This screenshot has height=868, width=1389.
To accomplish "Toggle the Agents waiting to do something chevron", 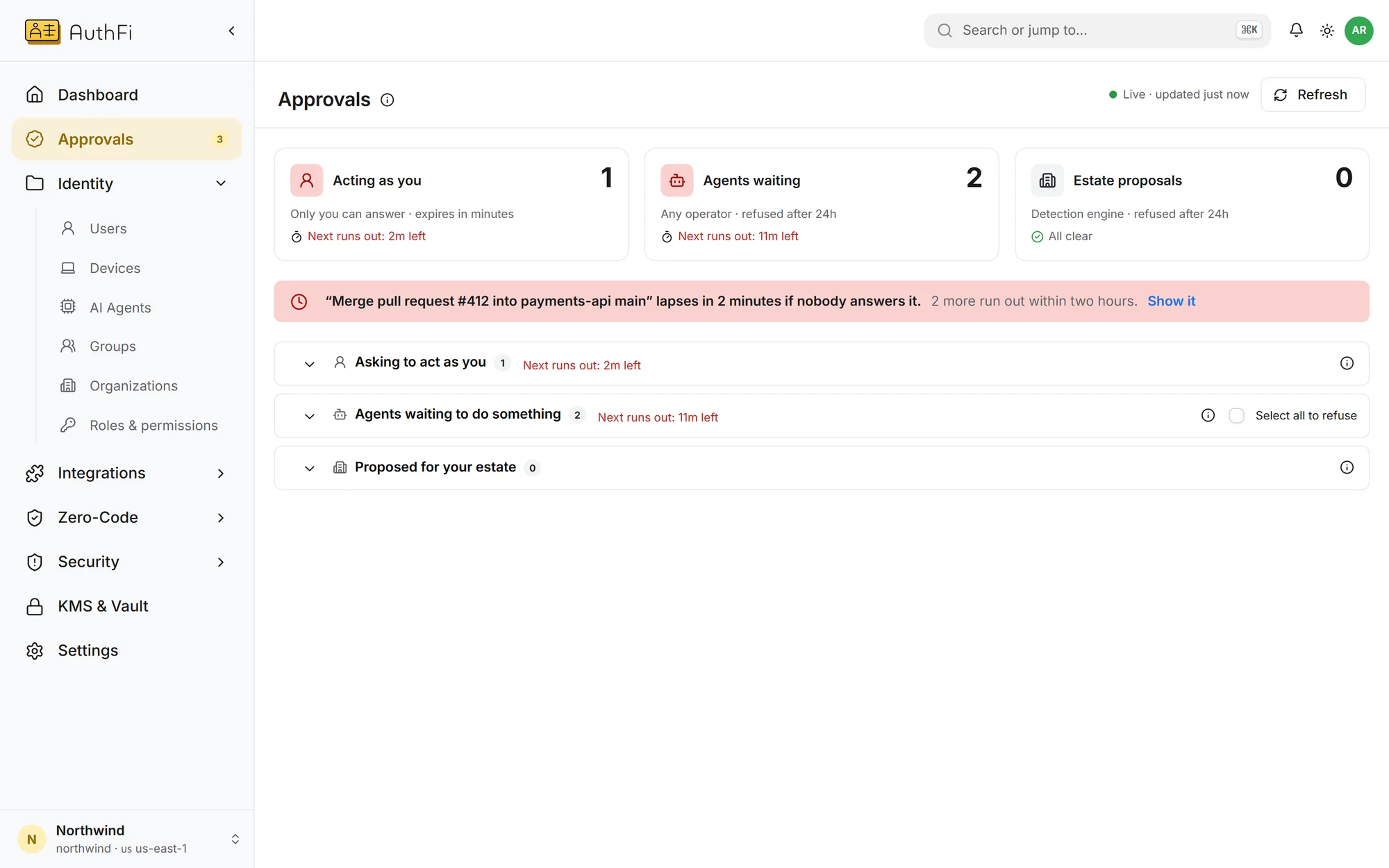I will point(310,416).
